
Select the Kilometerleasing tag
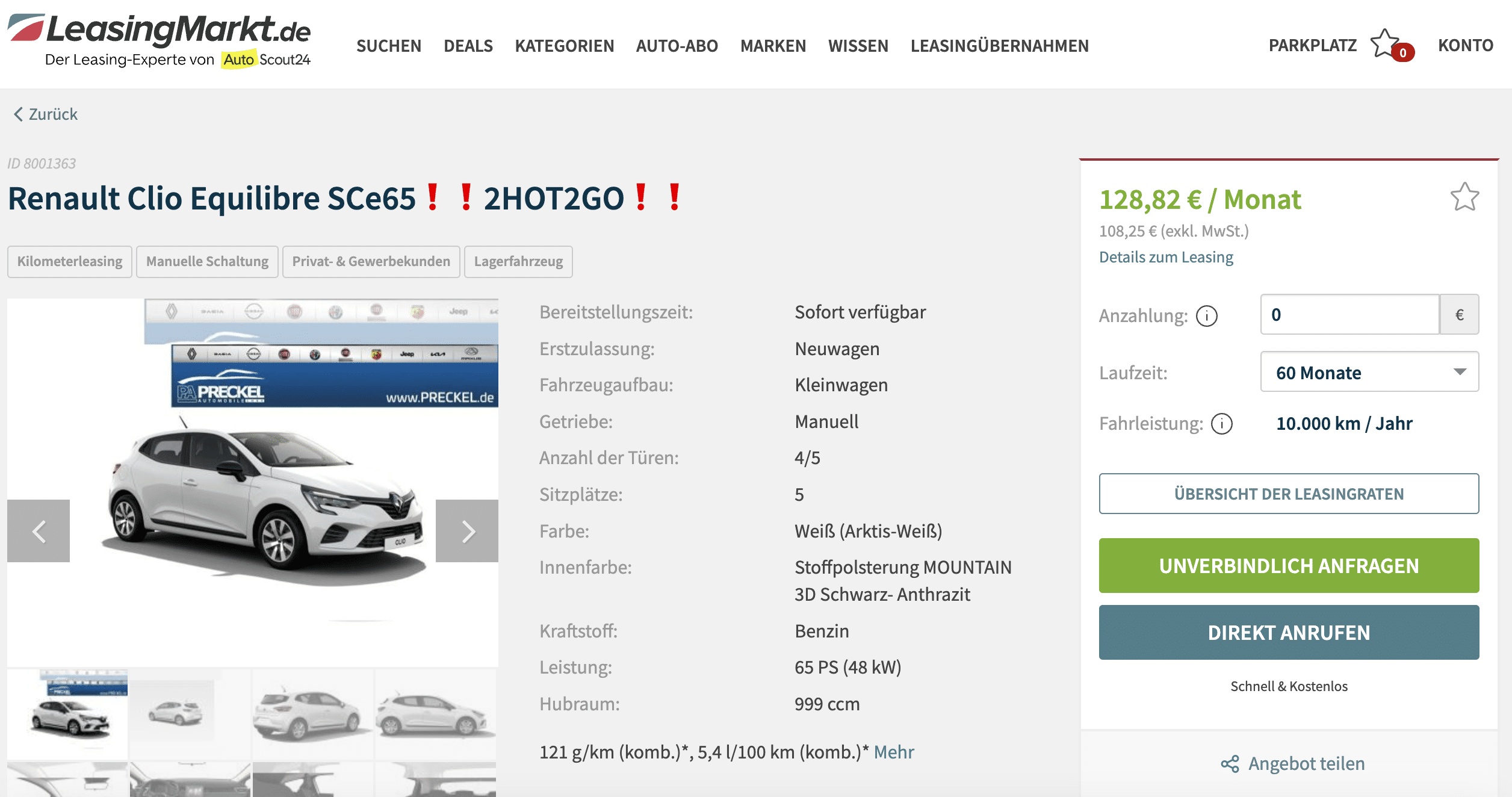pyautogui.click(x=70, y=261)
